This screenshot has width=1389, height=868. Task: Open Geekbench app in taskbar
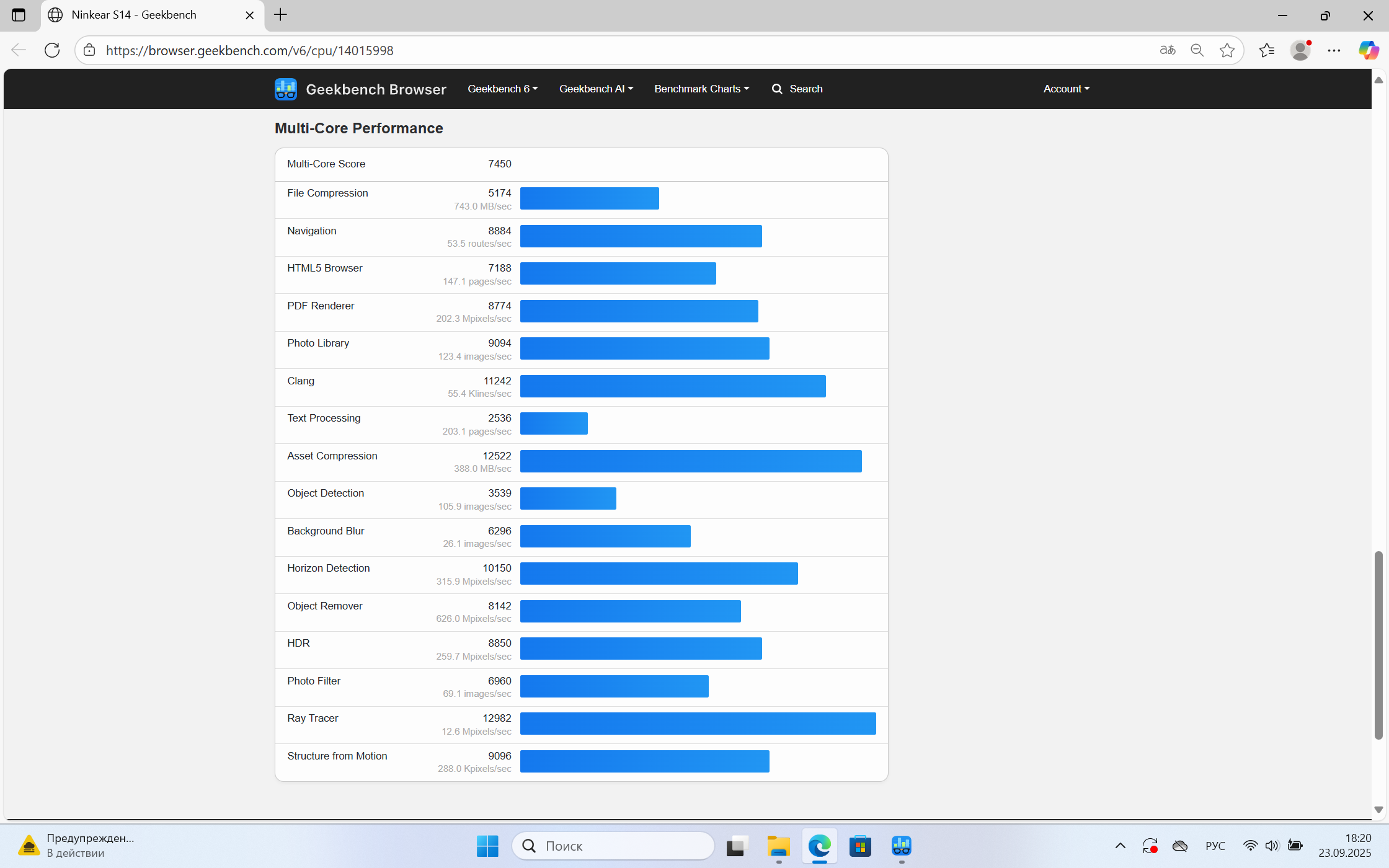tap(901, 846)
